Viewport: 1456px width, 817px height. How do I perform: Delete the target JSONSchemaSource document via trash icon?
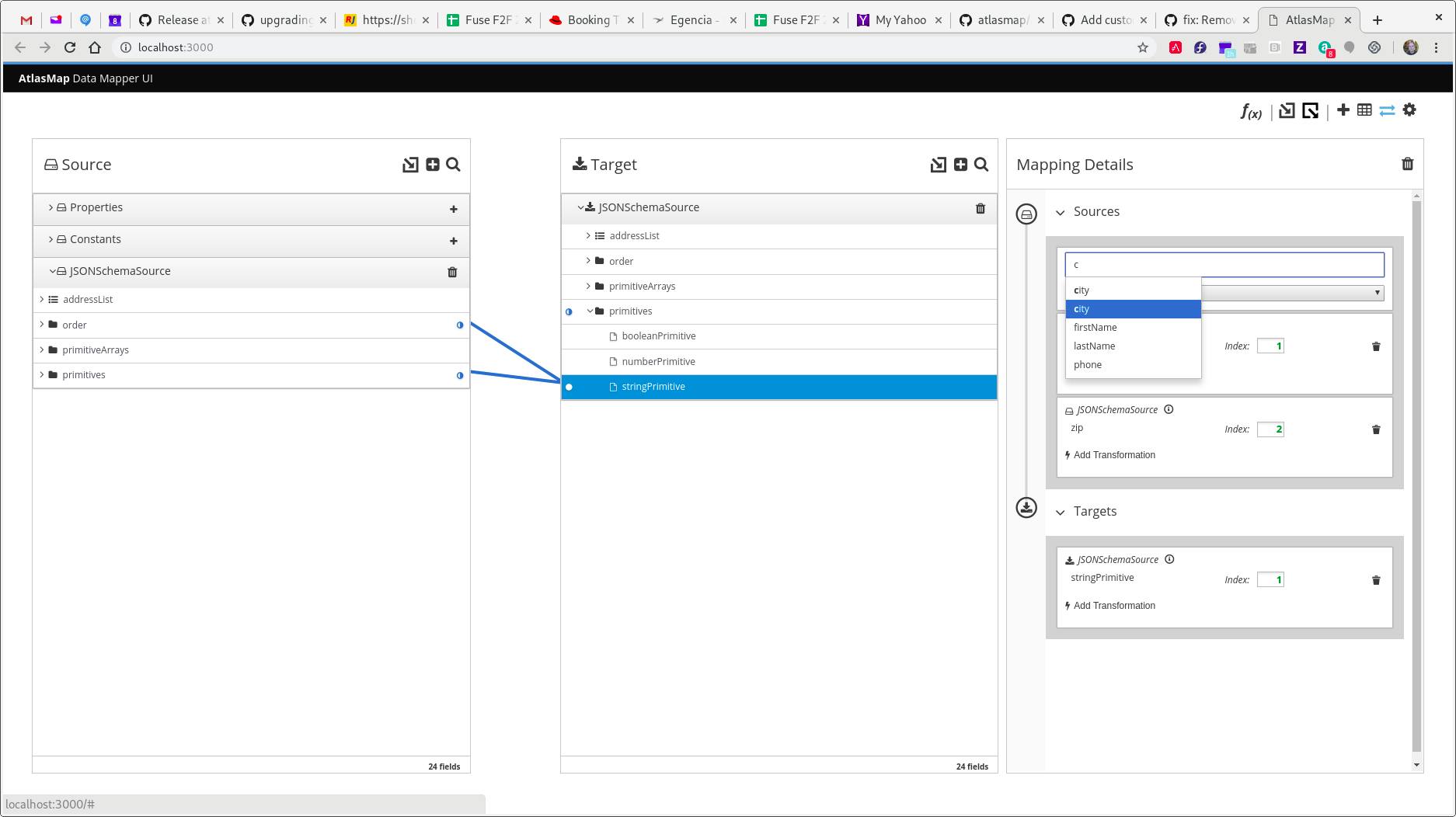click(x=980, y=208)
